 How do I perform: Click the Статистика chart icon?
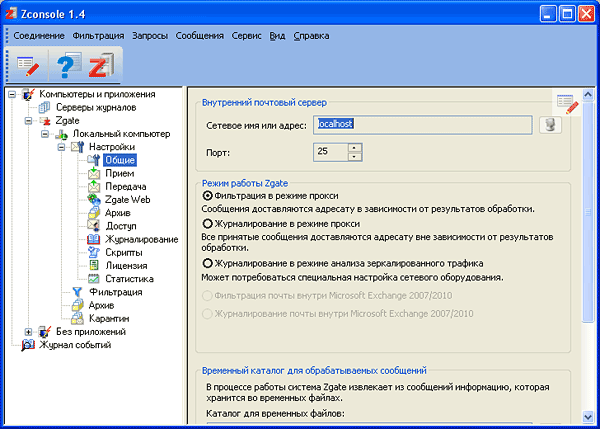coord(94,279)
